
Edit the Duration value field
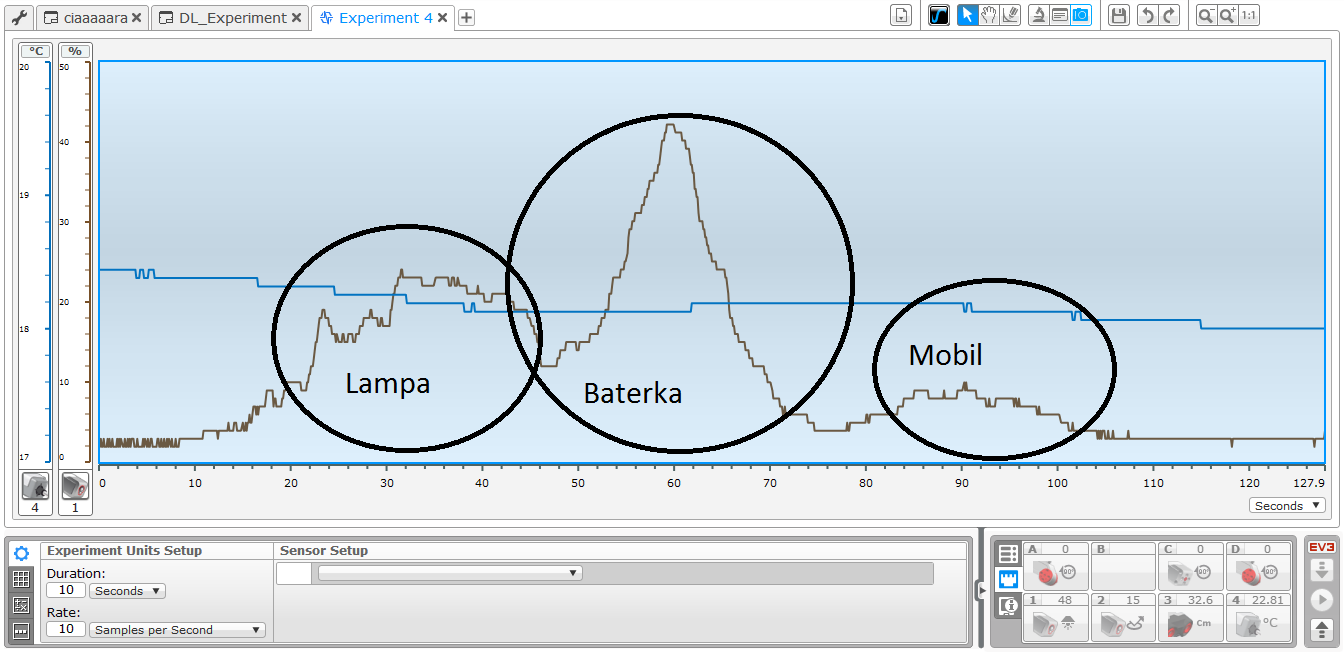pyautogui.click(x=66, y=591)
